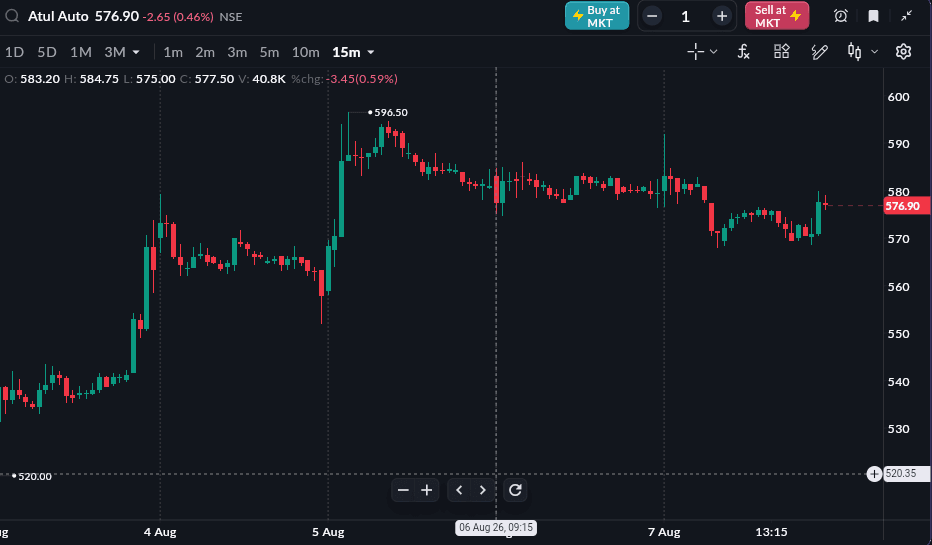Open chart settings gear icon
This screenshot has height=545, width=932.
click(x=903, y=52)
